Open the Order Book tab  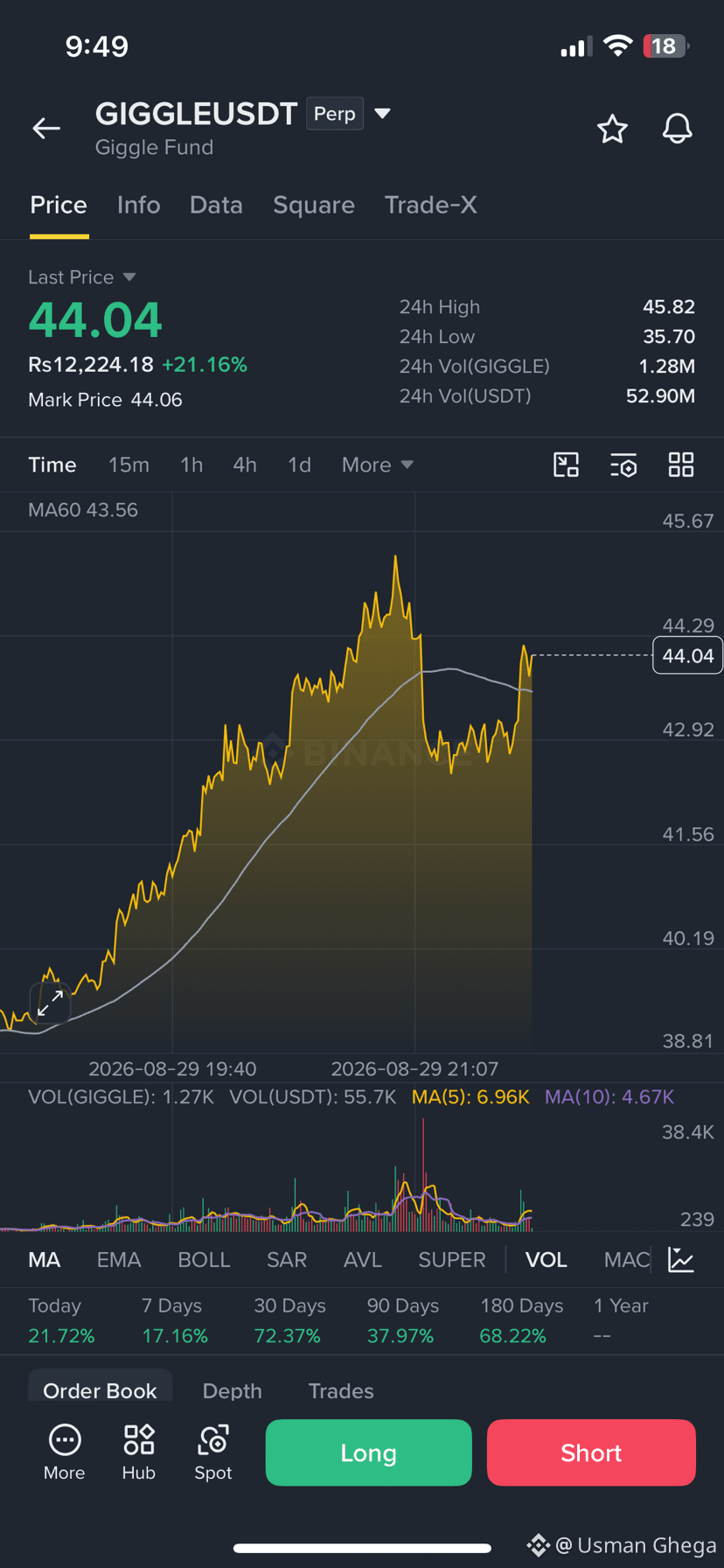click(x=100, y=1390)
